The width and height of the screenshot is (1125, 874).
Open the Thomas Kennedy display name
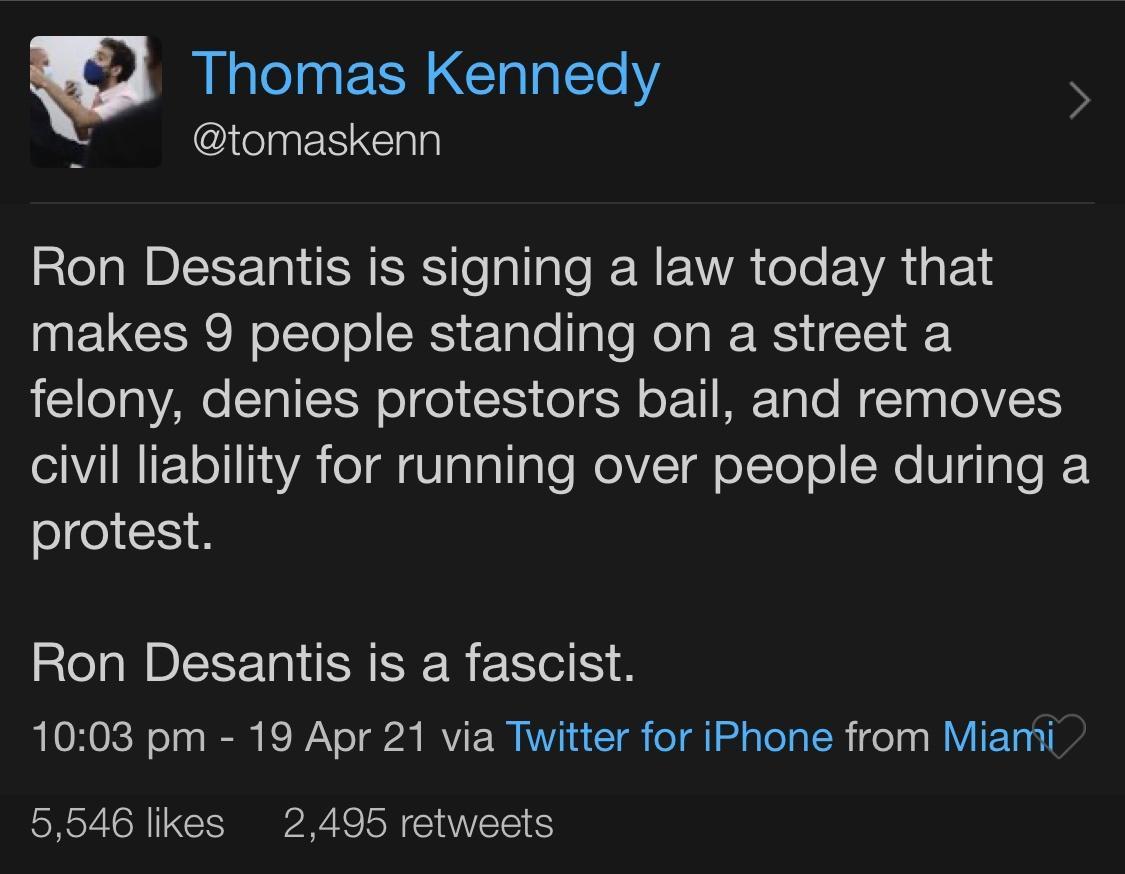(425, 74)
